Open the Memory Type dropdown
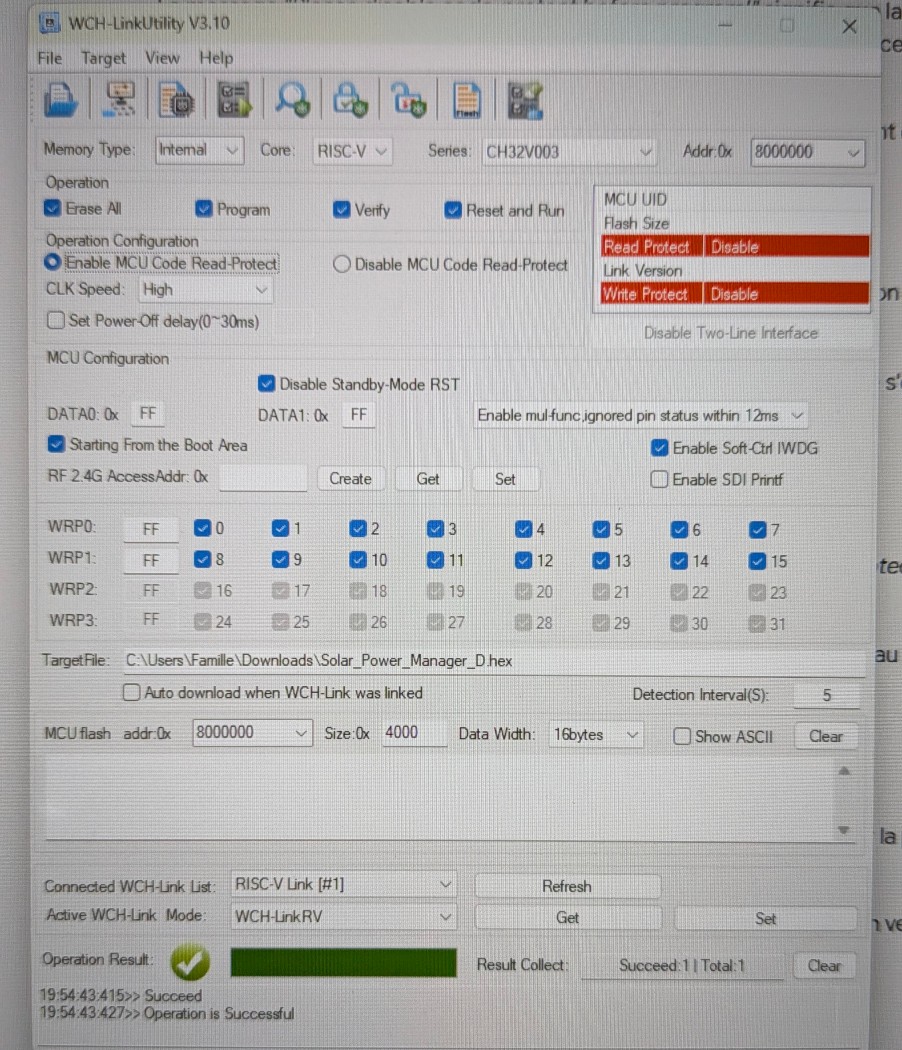The height and width of the screenshot is (1050, 902). click(200, 150)
